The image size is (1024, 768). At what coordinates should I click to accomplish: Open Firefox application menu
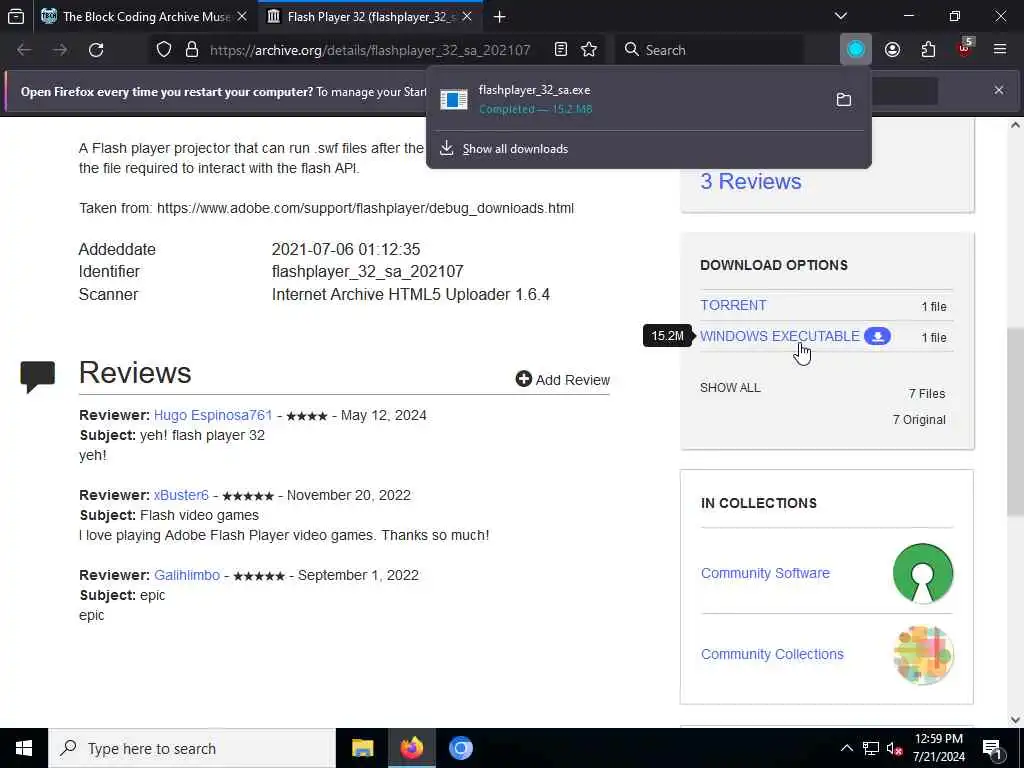[1000, 50]
